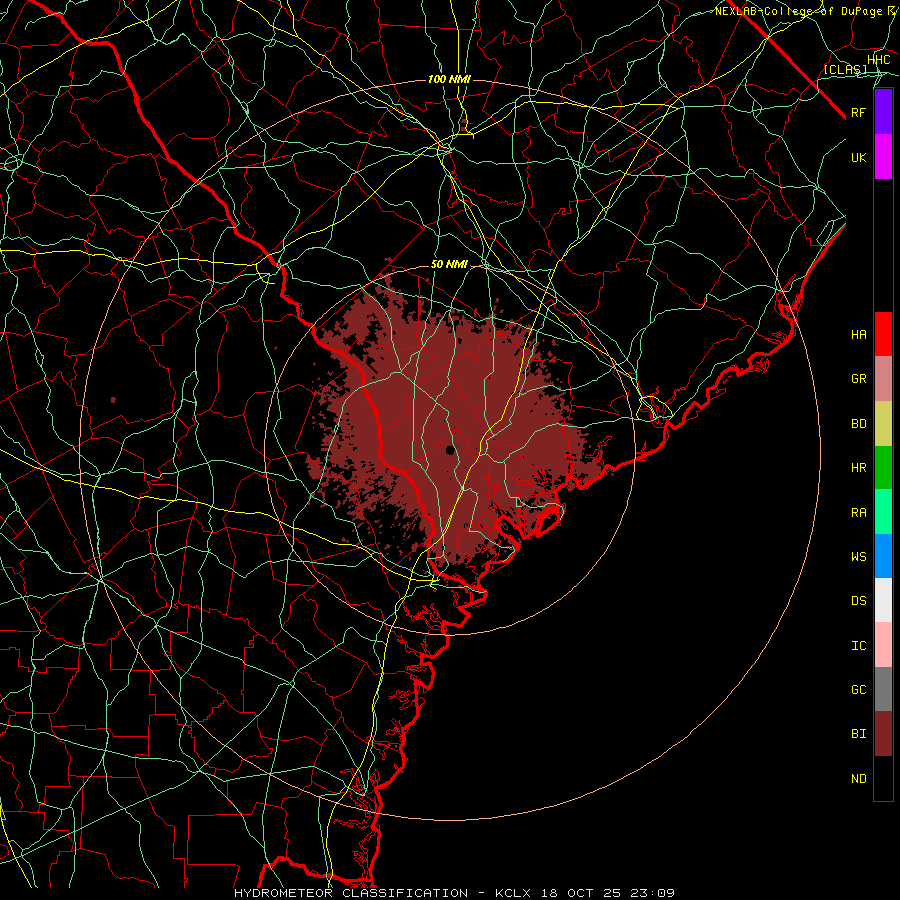Click the GR legend label
Screen dimensions: 900x900
858,379
